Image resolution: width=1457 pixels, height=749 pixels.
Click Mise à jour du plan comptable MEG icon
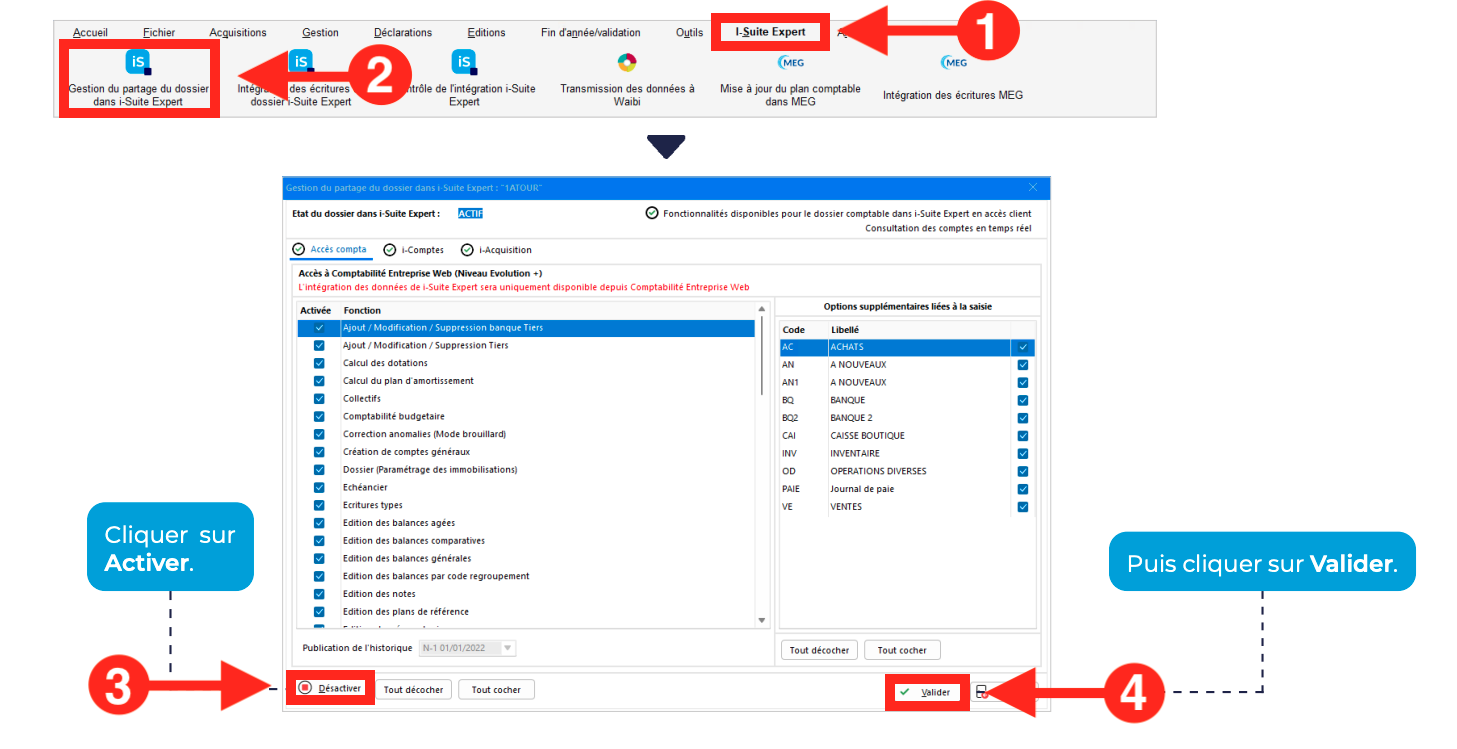[x=790, y=62]
